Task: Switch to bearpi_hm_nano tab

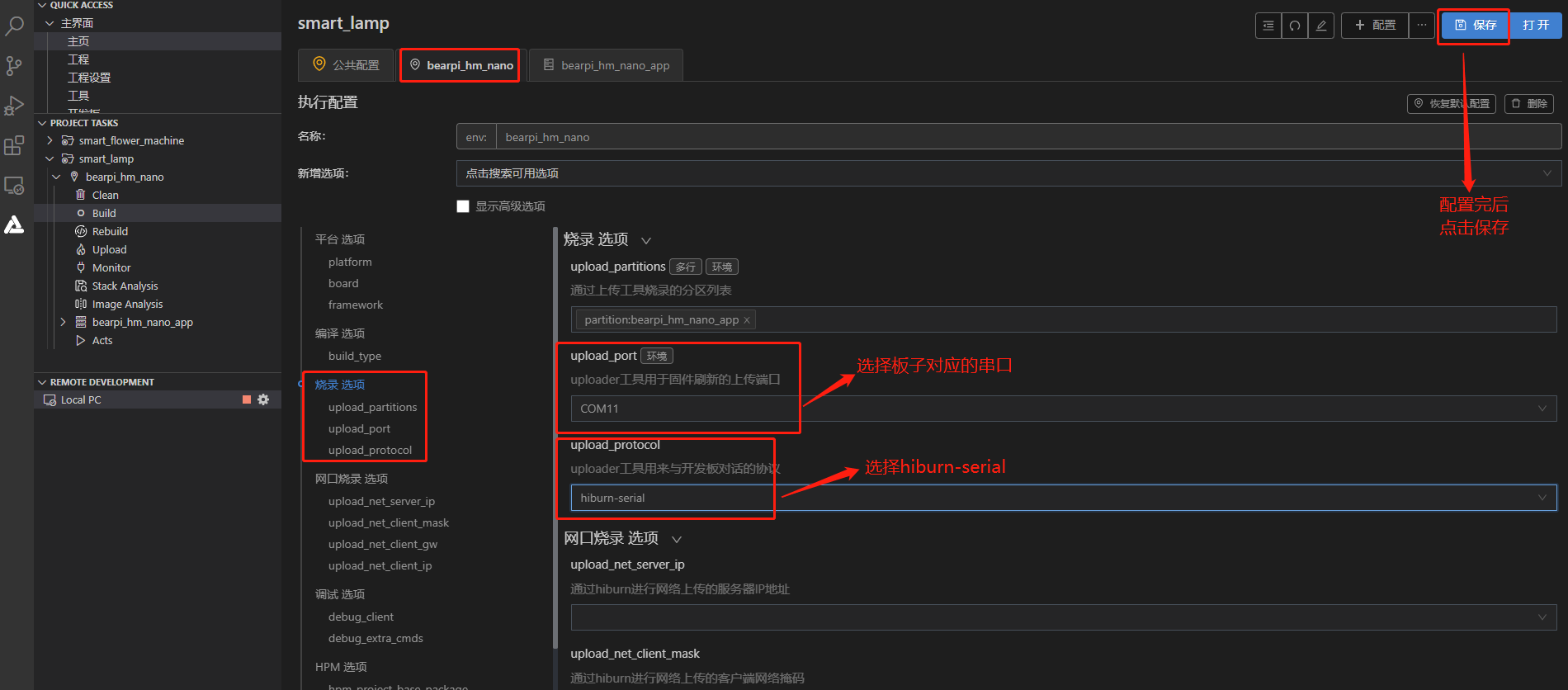Action: (461, 65)
